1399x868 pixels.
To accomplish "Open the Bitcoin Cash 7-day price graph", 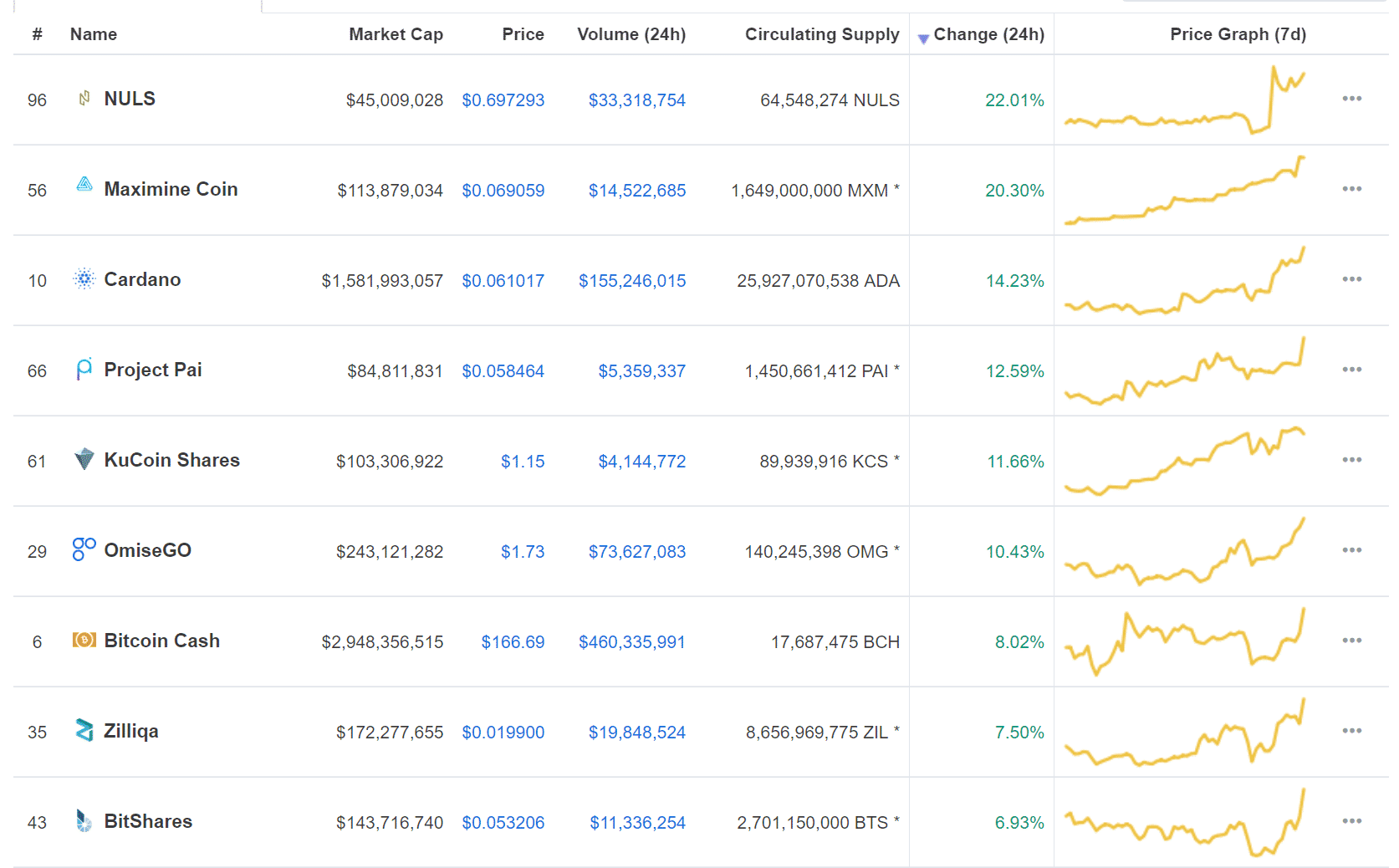I will (x=1184, y=641).
